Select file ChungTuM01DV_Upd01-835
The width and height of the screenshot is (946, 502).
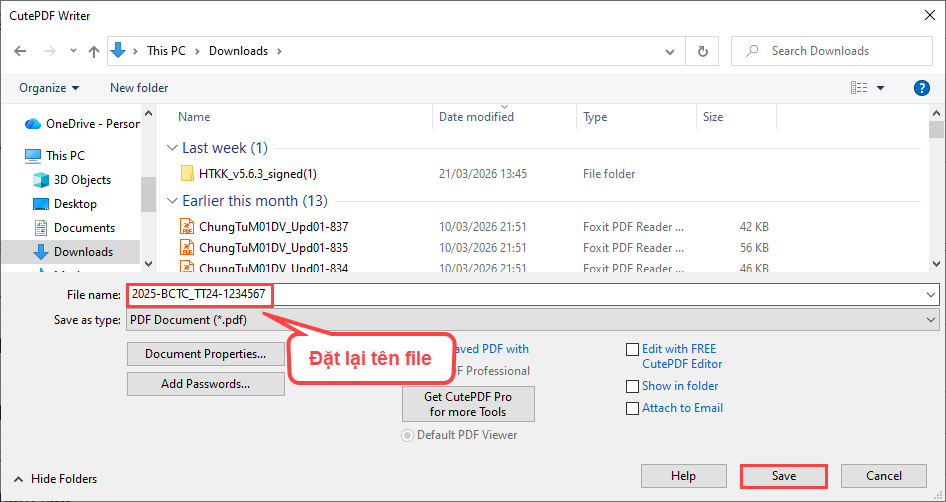(273, 247)
